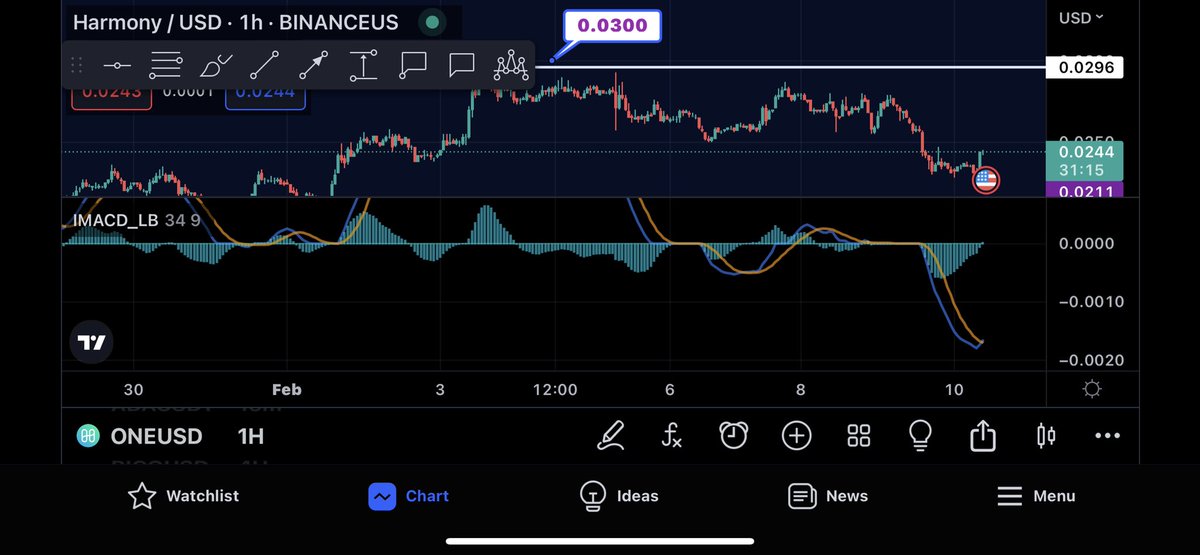Screen dimensions: 1200x555
Task: Open the pencil drawing tools
Action: [x=610, y=435]
